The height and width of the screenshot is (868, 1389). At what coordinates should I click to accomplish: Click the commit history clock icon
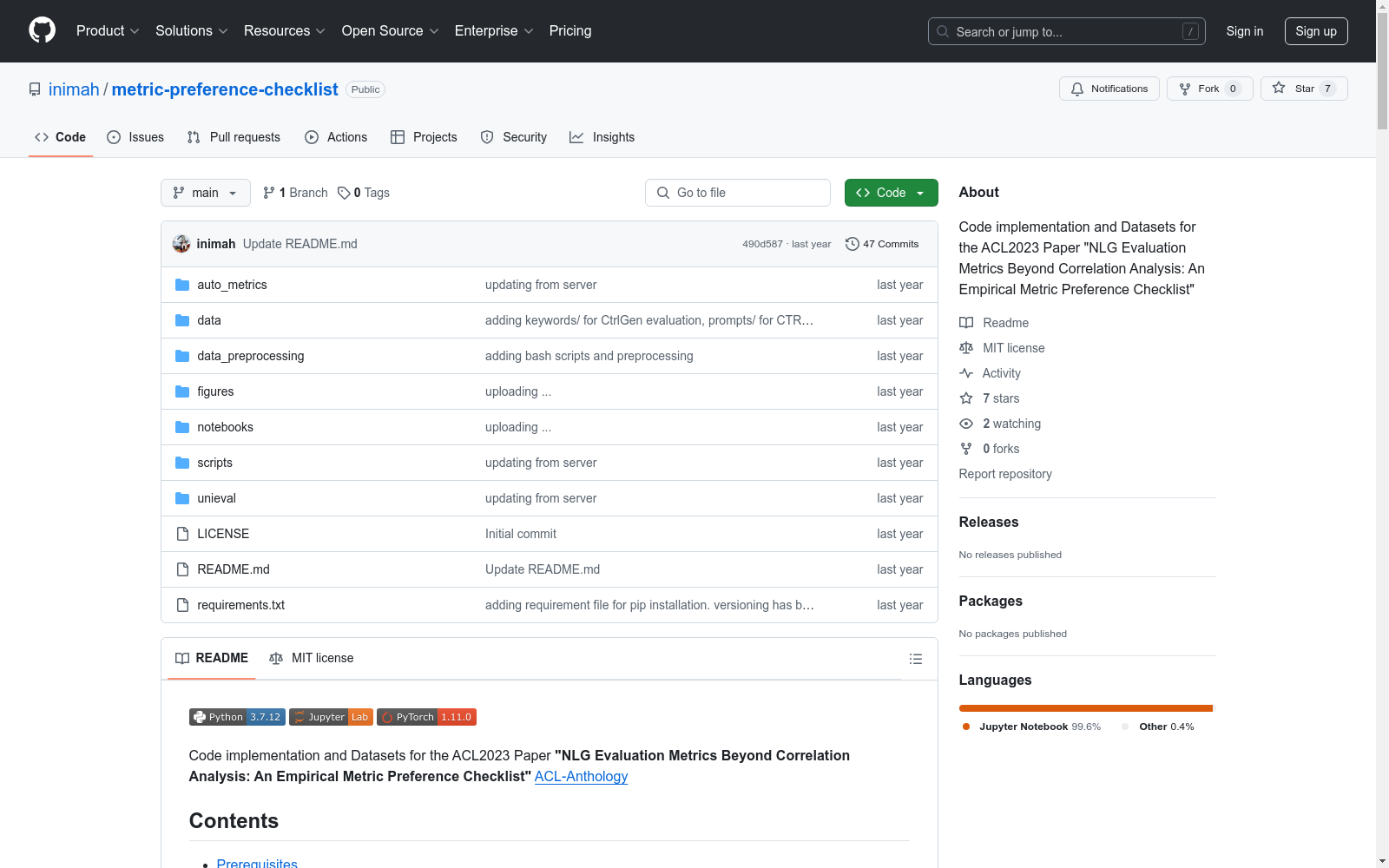pos(852,244)
